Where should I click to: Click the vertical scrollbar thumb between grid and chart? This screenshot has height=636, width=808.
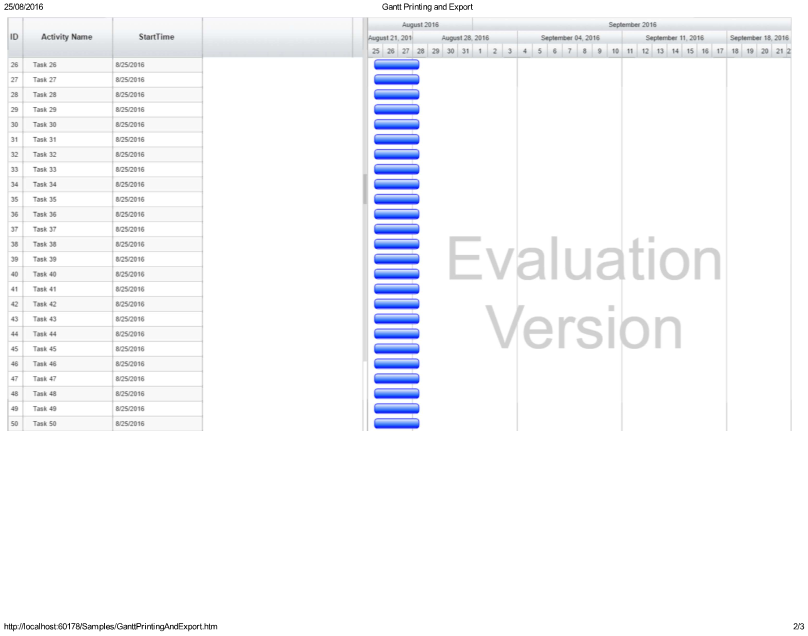[x=365, y=189]
